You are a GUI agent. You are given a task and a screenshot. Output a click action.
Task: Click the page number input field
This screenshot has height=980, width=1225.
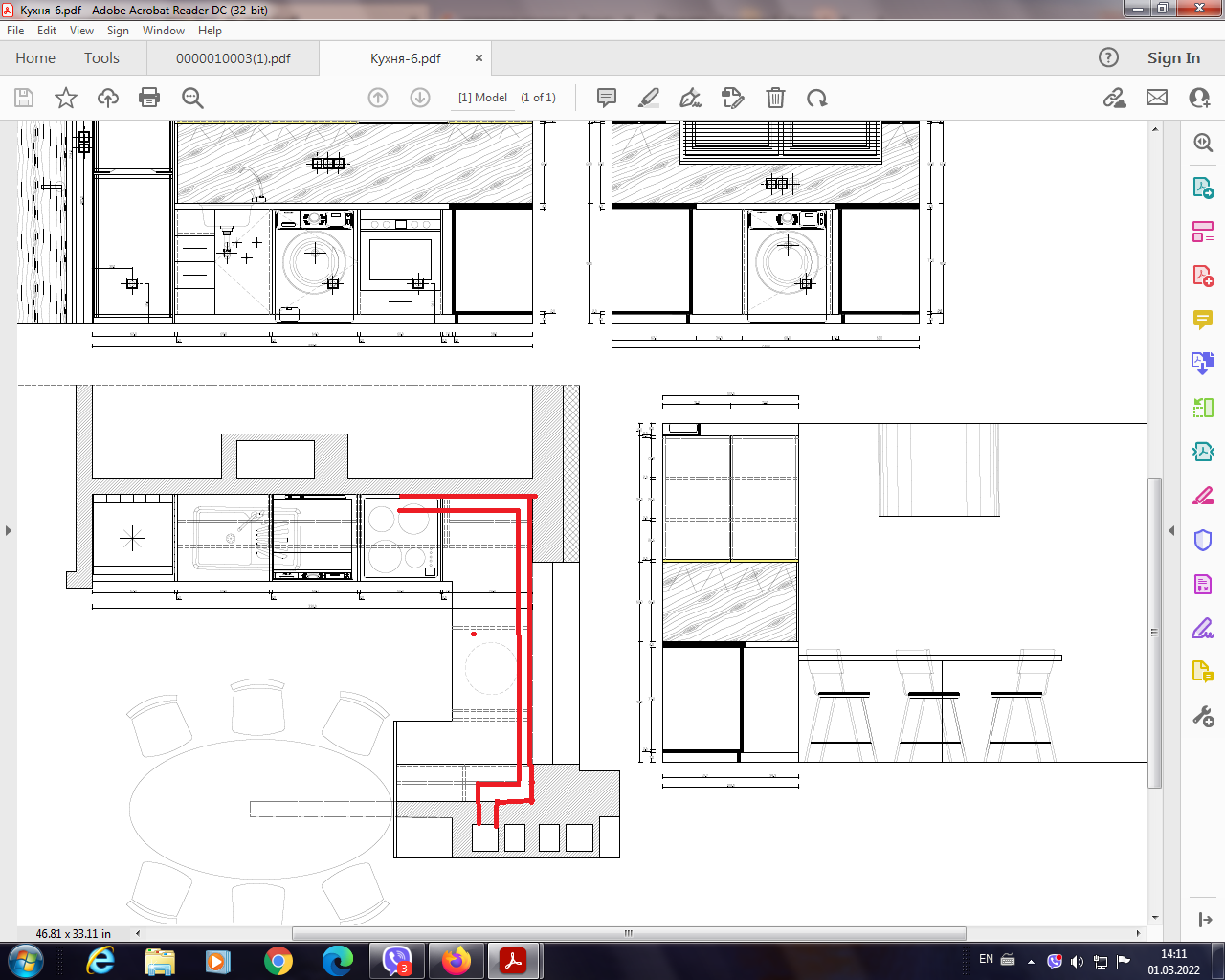pyautogui.click(x=482, y=98)
